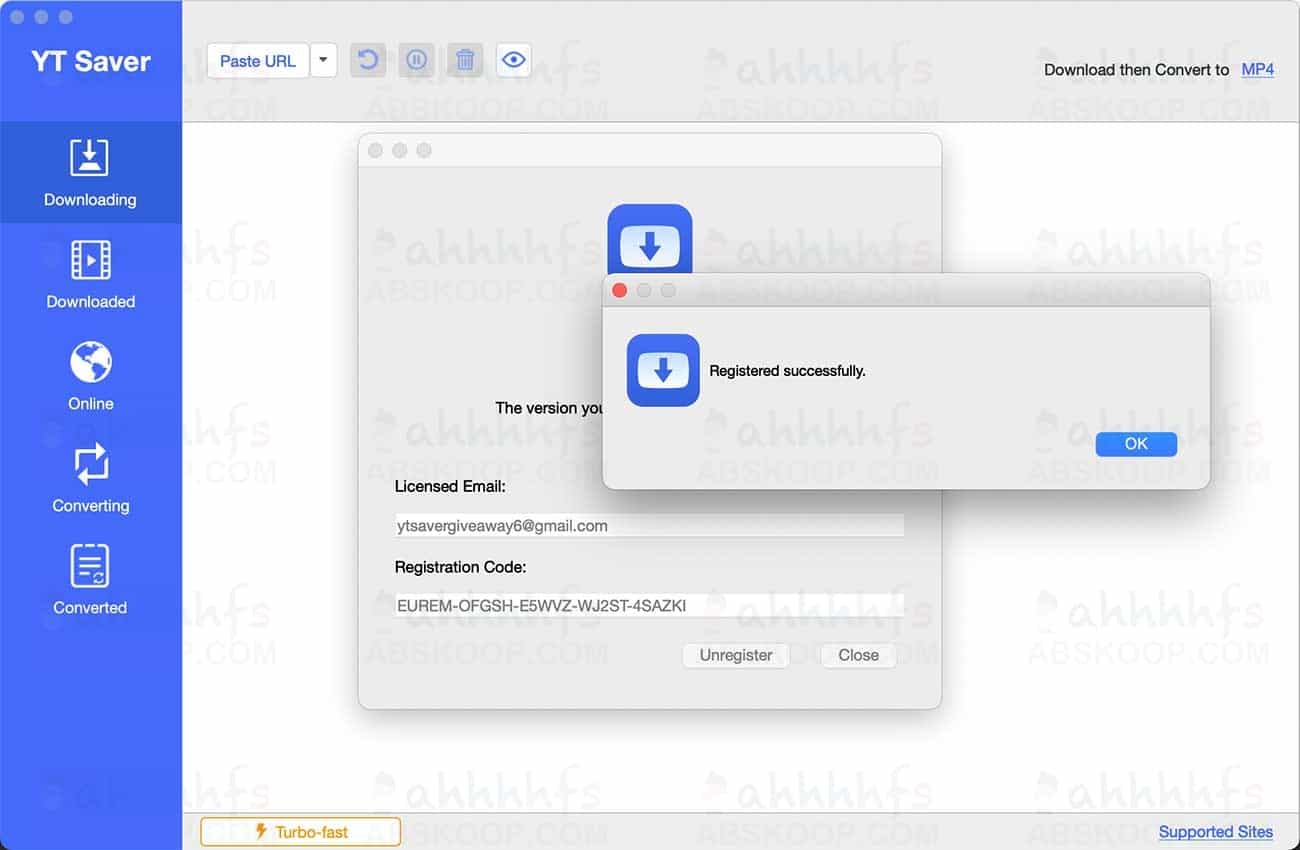Toggle the Turbo-fast mode button
1300x850 pixels.
coord(300,832)
